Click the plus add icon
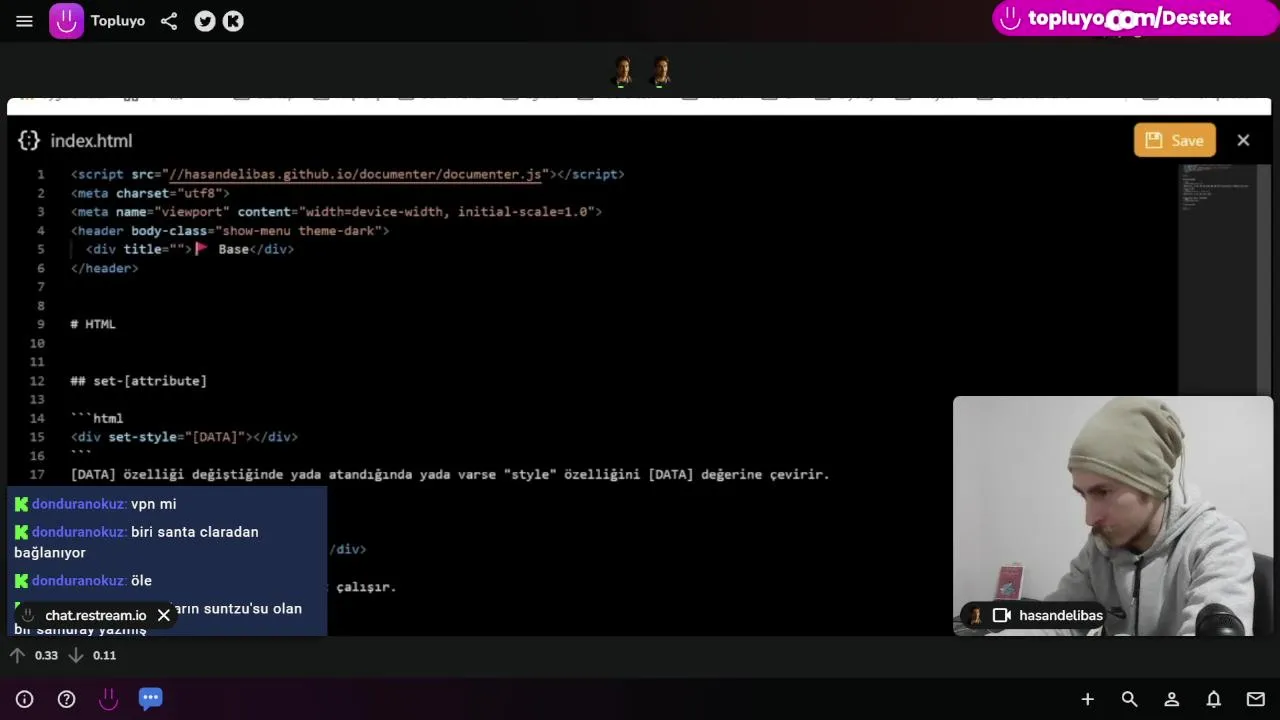The height and width of the screenshot is (720, 1280). pyautogui.click(x=1088, y=699)
